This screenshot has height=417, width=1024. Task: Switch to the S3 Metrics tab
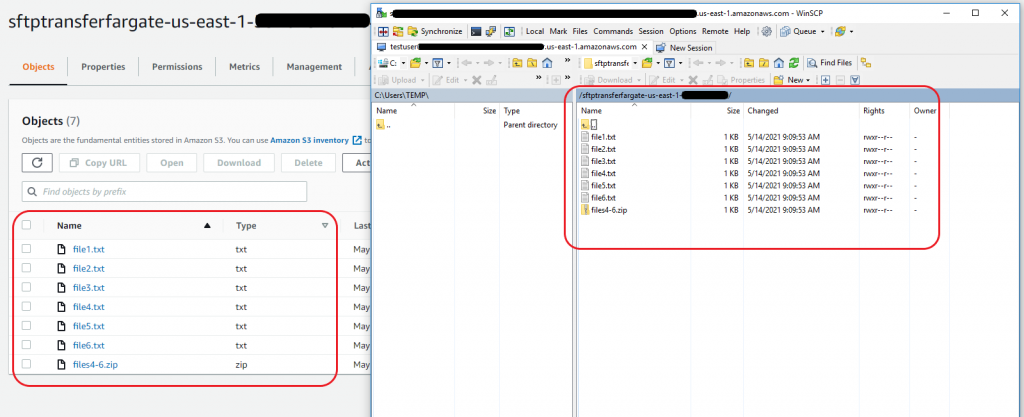[244, 67]
